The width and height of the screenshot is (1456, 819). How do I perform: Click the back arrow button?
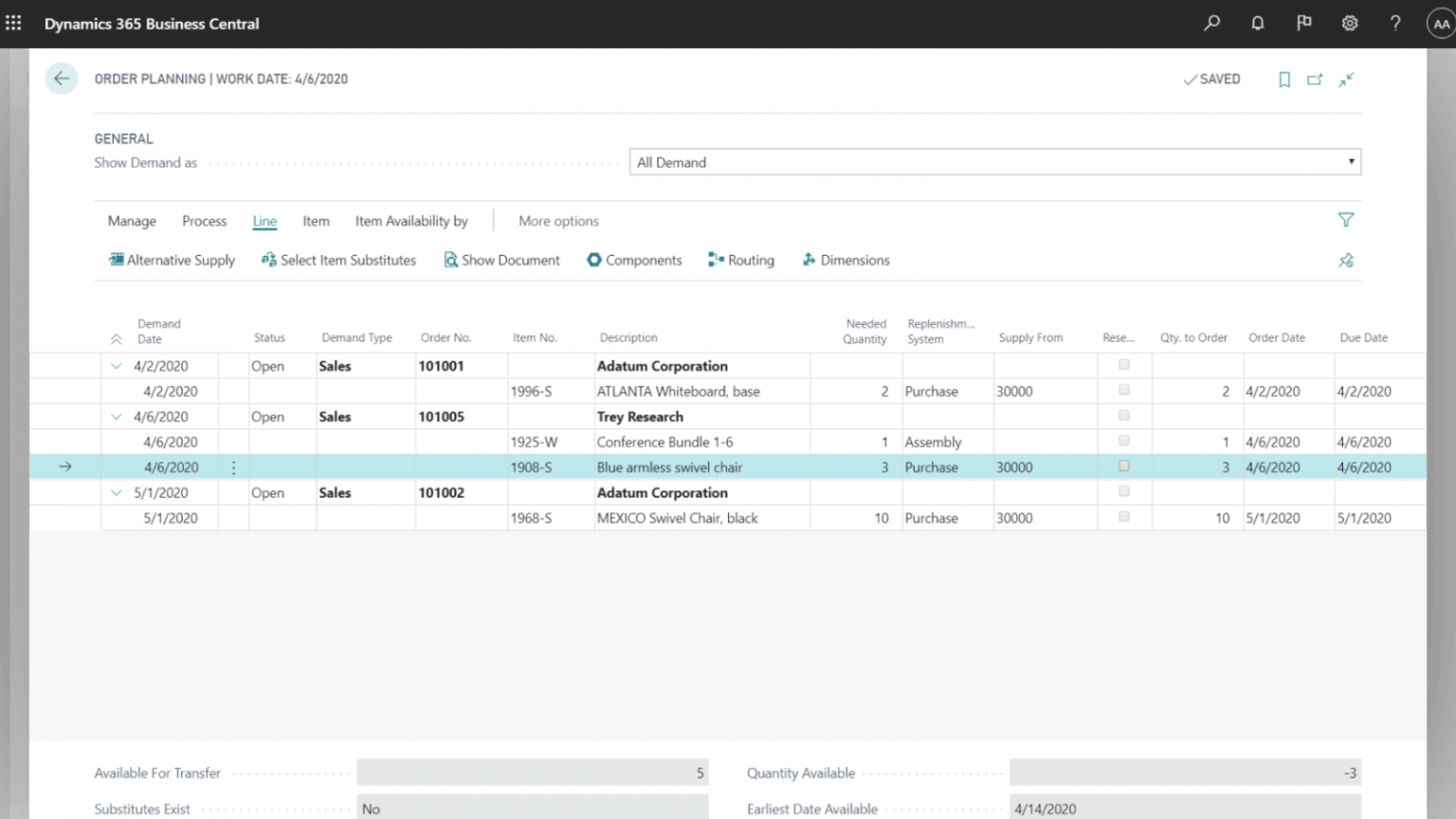point(61,79)
